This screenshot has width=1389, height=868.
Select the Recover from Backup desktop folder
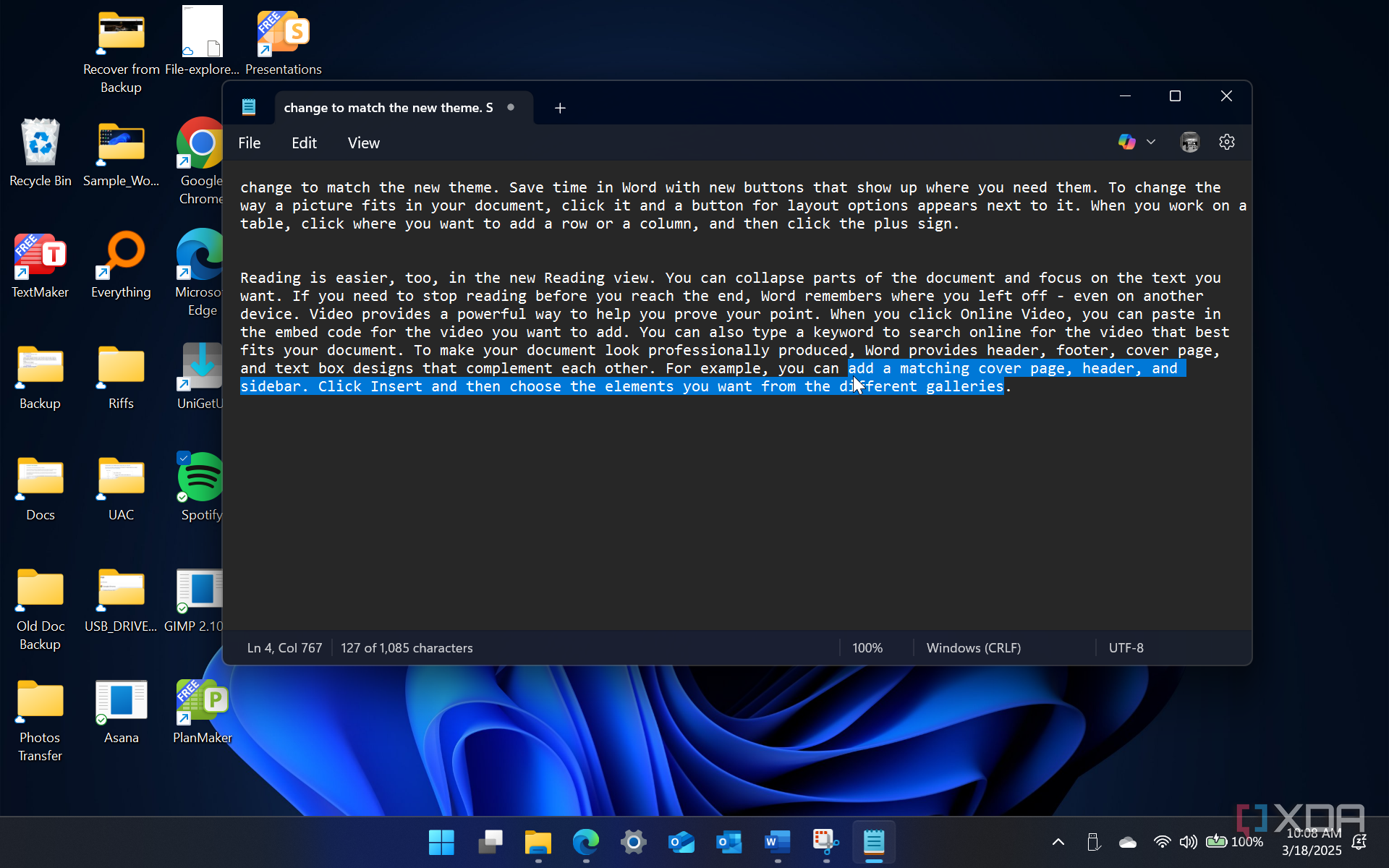pyautogui.click(x=122, y=51)
